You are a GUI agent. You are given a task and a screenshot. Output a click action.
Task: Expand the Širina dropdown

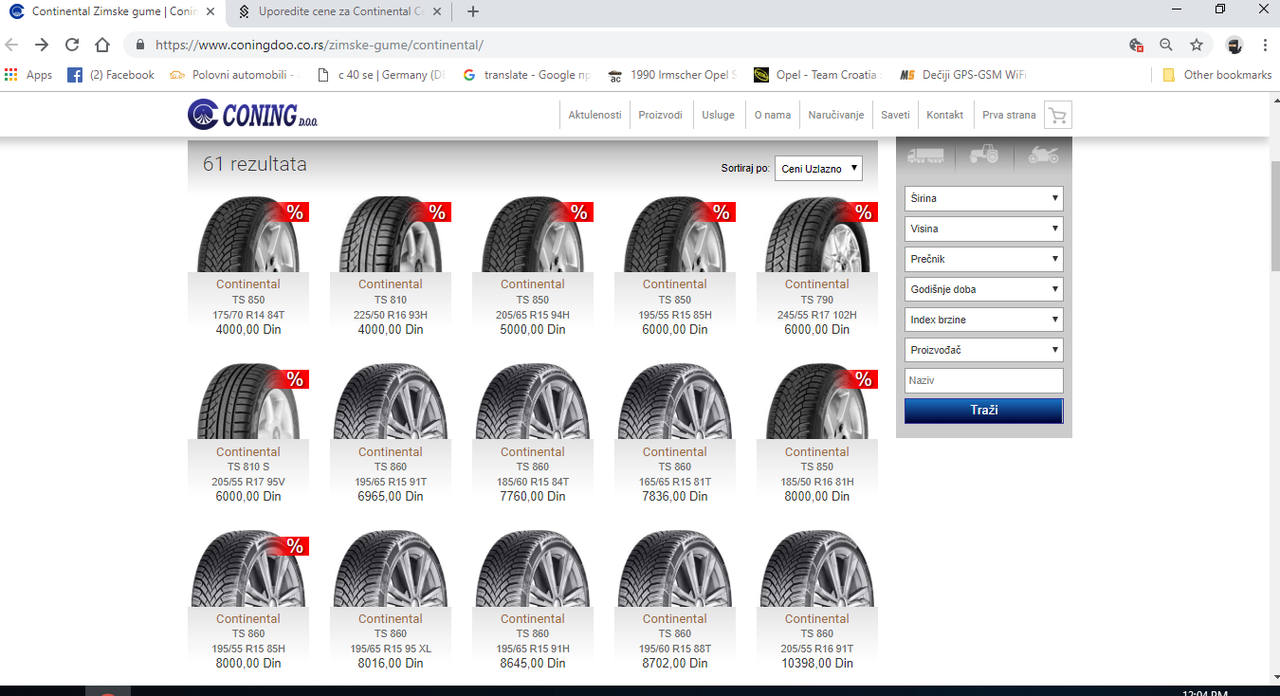coord(984,198)
